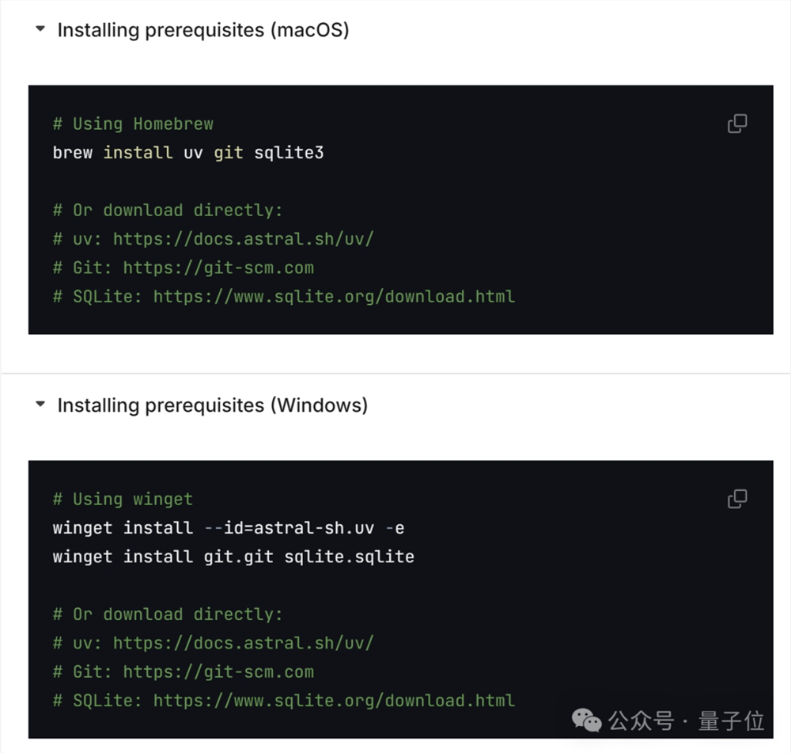Click the "winget install --id=astral-sh.uv -e" line
The width and height of the screenshot is (791, 753).
[228, 528]
